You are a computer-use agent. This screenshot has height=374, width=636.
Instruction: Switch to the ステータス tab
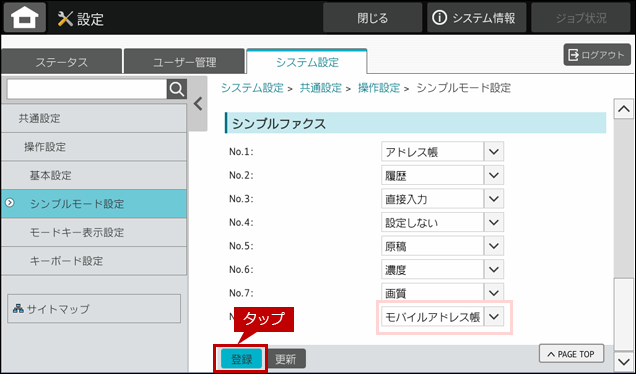point(62,62)
